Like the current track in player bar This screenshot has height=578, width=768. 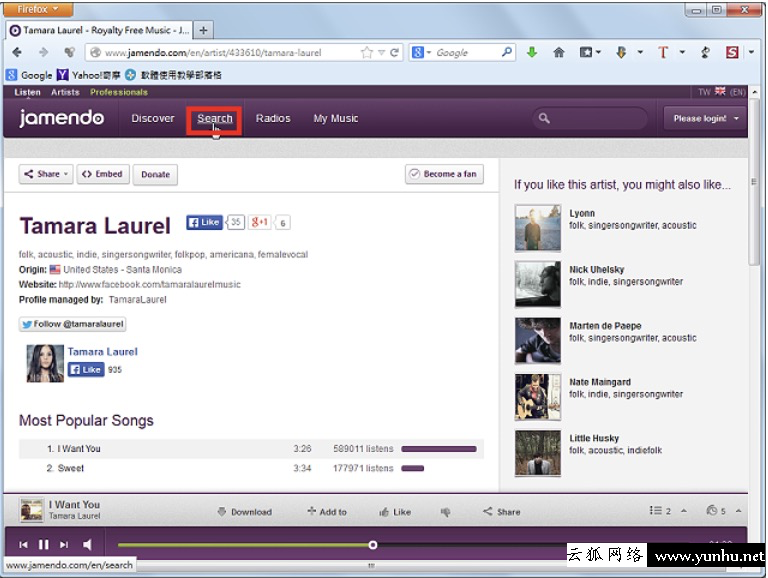[395, 512]
